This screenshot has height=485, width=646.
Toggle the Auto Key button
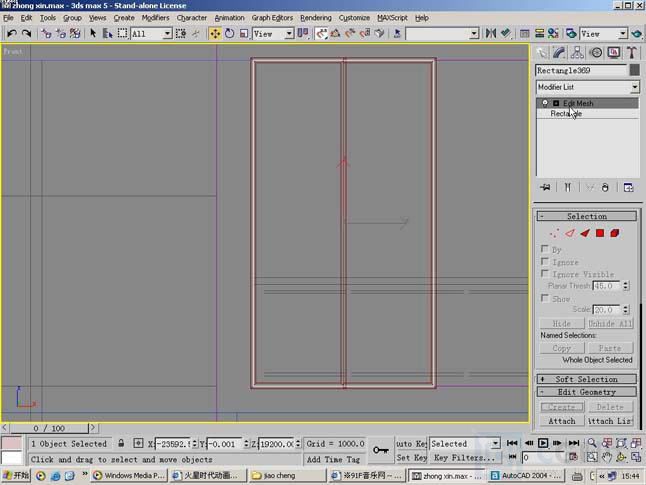pos(411,443)
